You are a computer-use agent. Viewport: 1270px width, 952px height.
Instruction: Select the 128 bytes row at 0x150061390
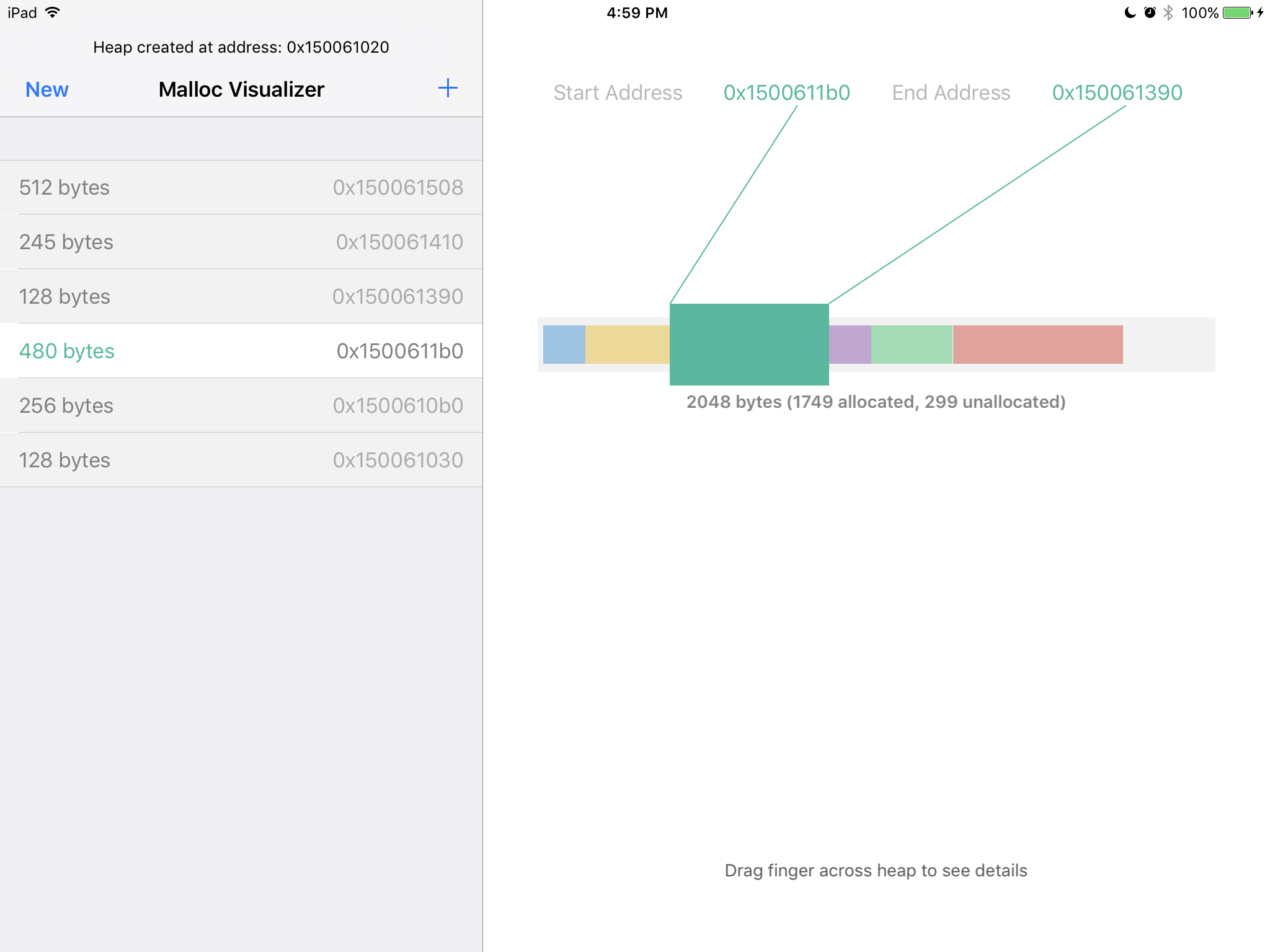click(x=241, y=296)
